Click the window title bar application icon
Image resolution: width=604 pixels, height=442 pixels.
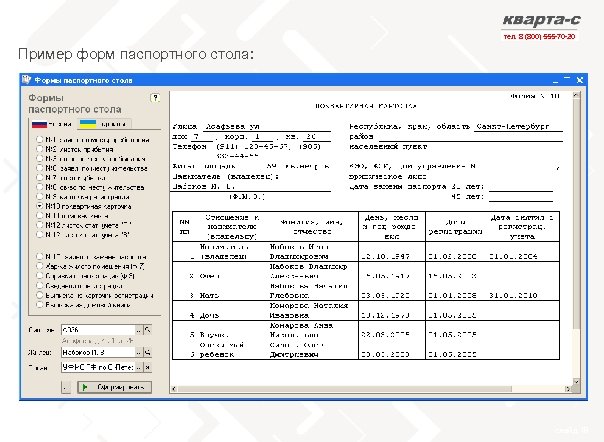pyautogui.click(x=26, y=80)
